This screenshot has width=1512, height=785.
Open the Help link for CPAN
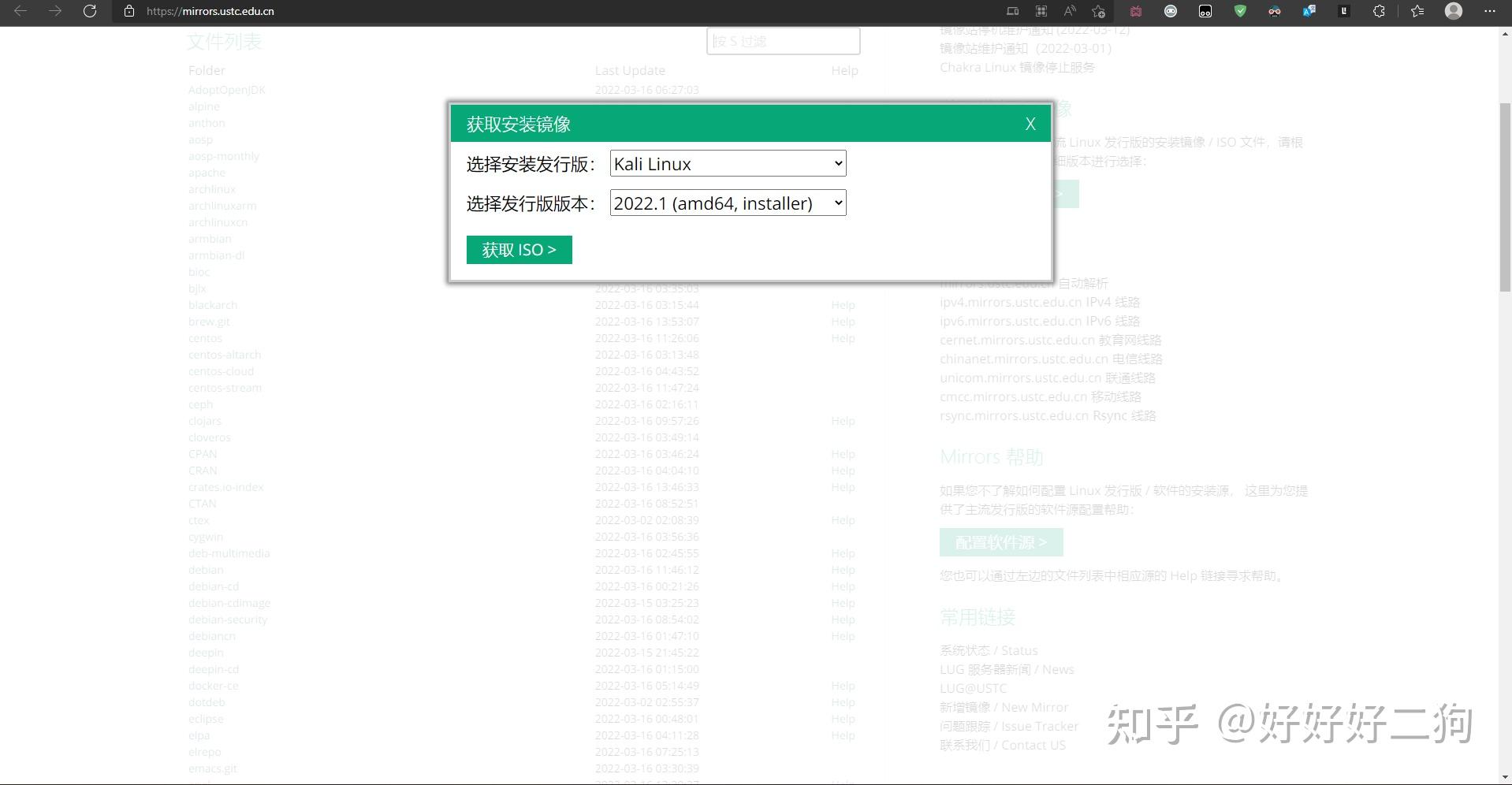click(843, 454)
